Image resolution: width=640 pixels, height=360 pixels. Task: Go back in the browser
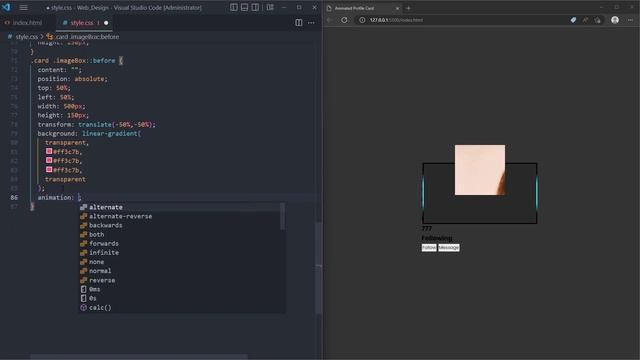[x=330, y=20]
